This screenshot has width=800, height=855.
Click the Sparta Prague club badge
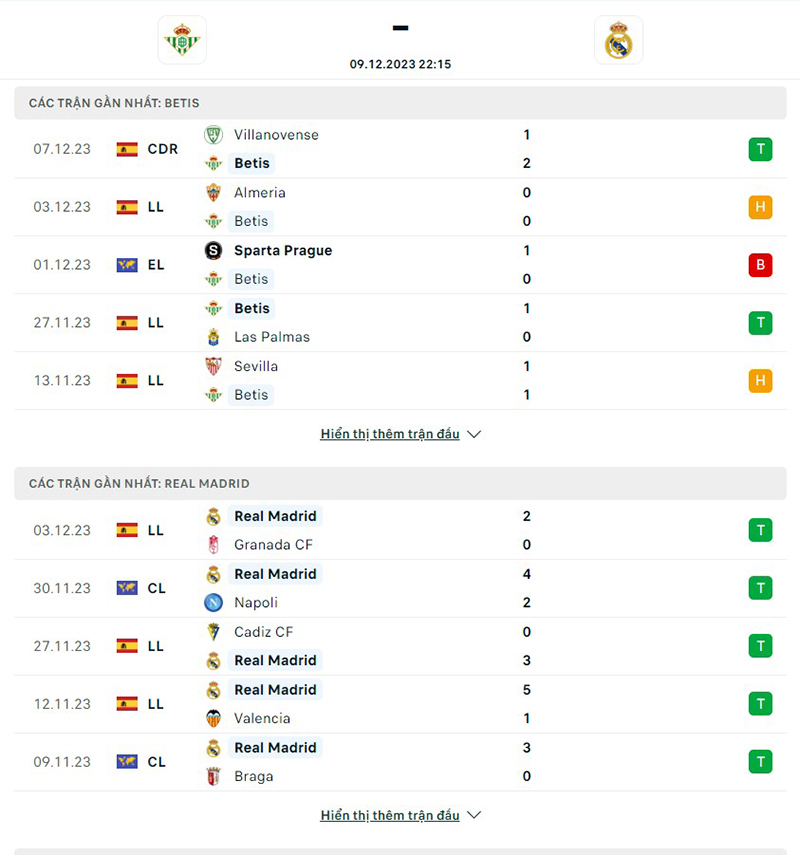pyautogui.click(x=213, y=250)
